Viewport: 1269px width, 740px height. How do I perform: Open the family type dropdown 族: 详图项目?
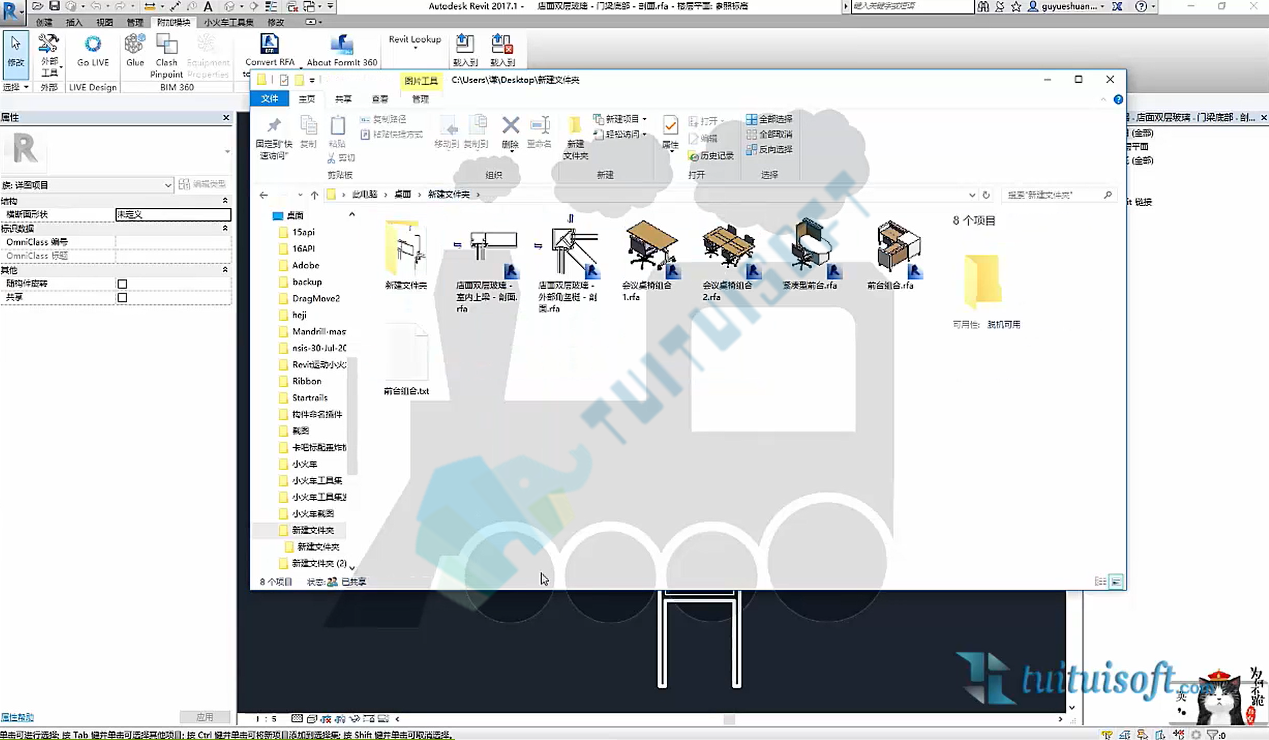pyautogui.click(x=88, y=185)
